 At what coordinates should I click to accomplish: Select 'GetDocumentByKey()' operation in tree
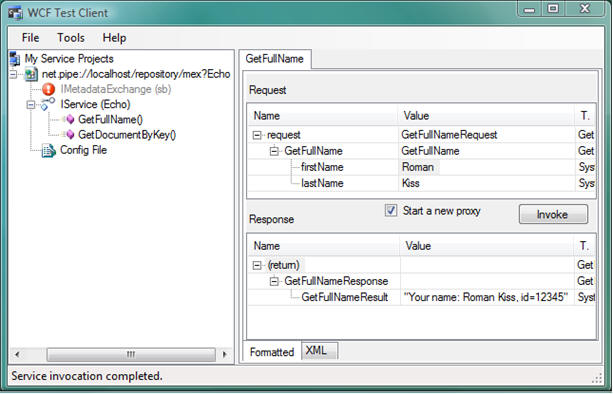[127, 134]
